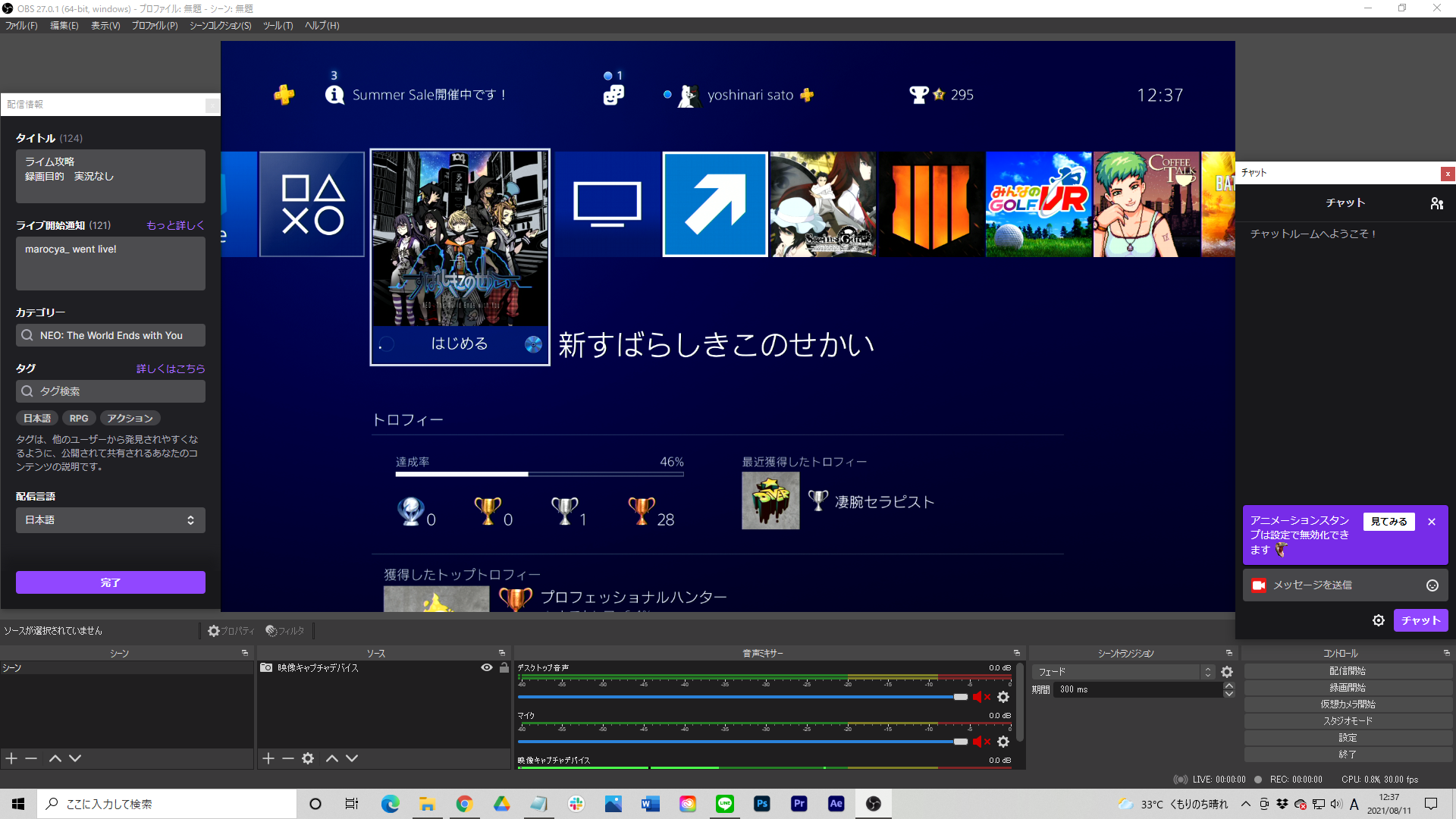Viewport: 1456px width, 819px height.
Task: Open 配信言語 日本語 dropdown
Action: click(x=111, y=520)
